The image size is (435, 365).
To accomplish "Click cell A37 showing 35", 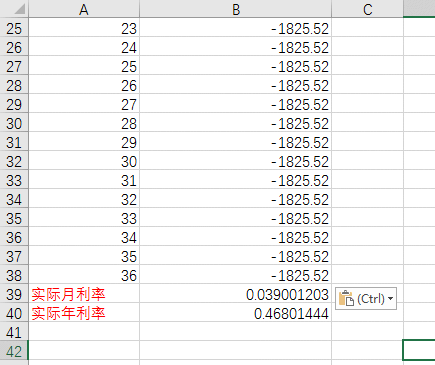I will 84,256.
